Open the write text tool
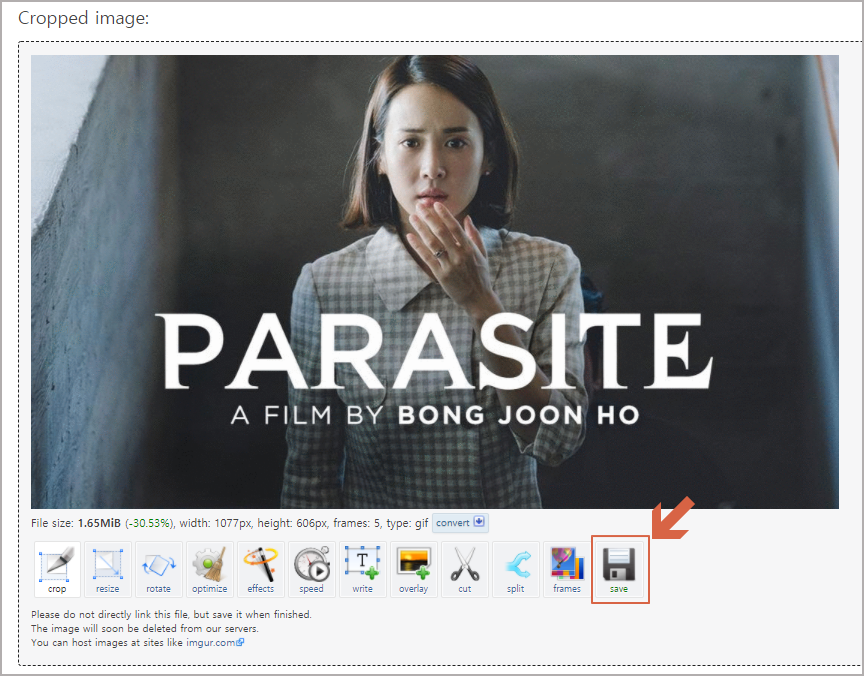 coord(363,569)
